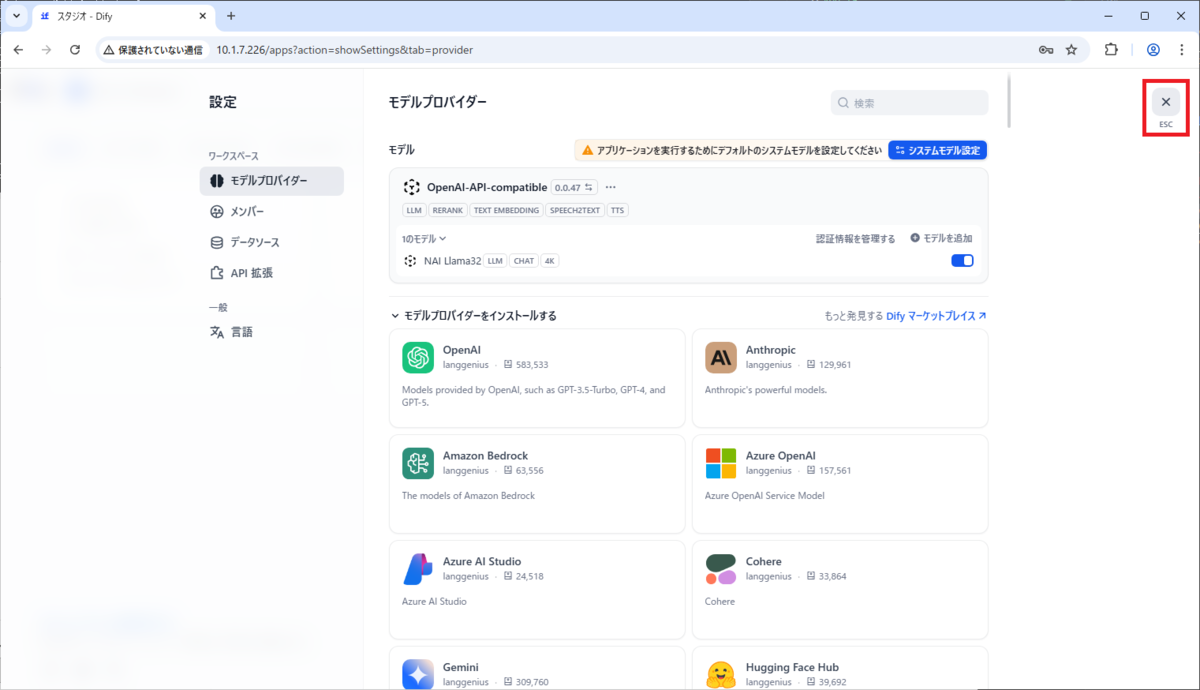Click the browser Forward arrow
The height and width of the screenshot is (690, 1200).
(x=46, y=49)
